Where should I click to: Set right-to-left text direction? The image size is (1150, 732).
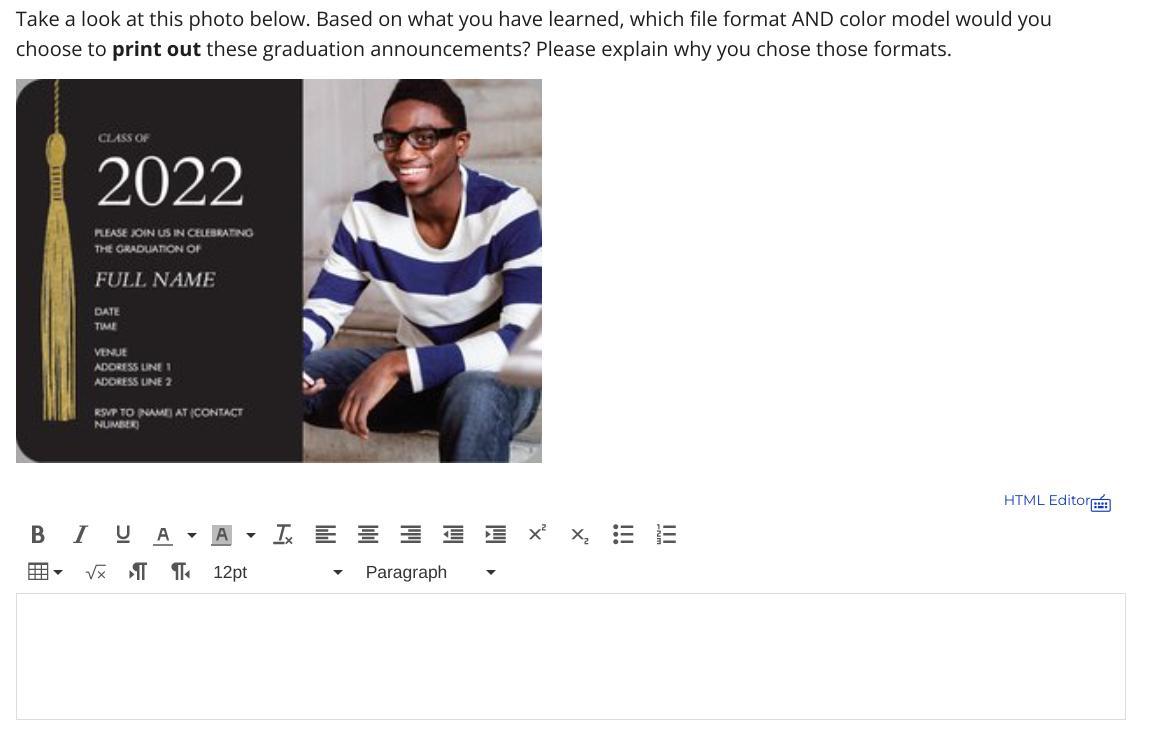pos(180,572)
